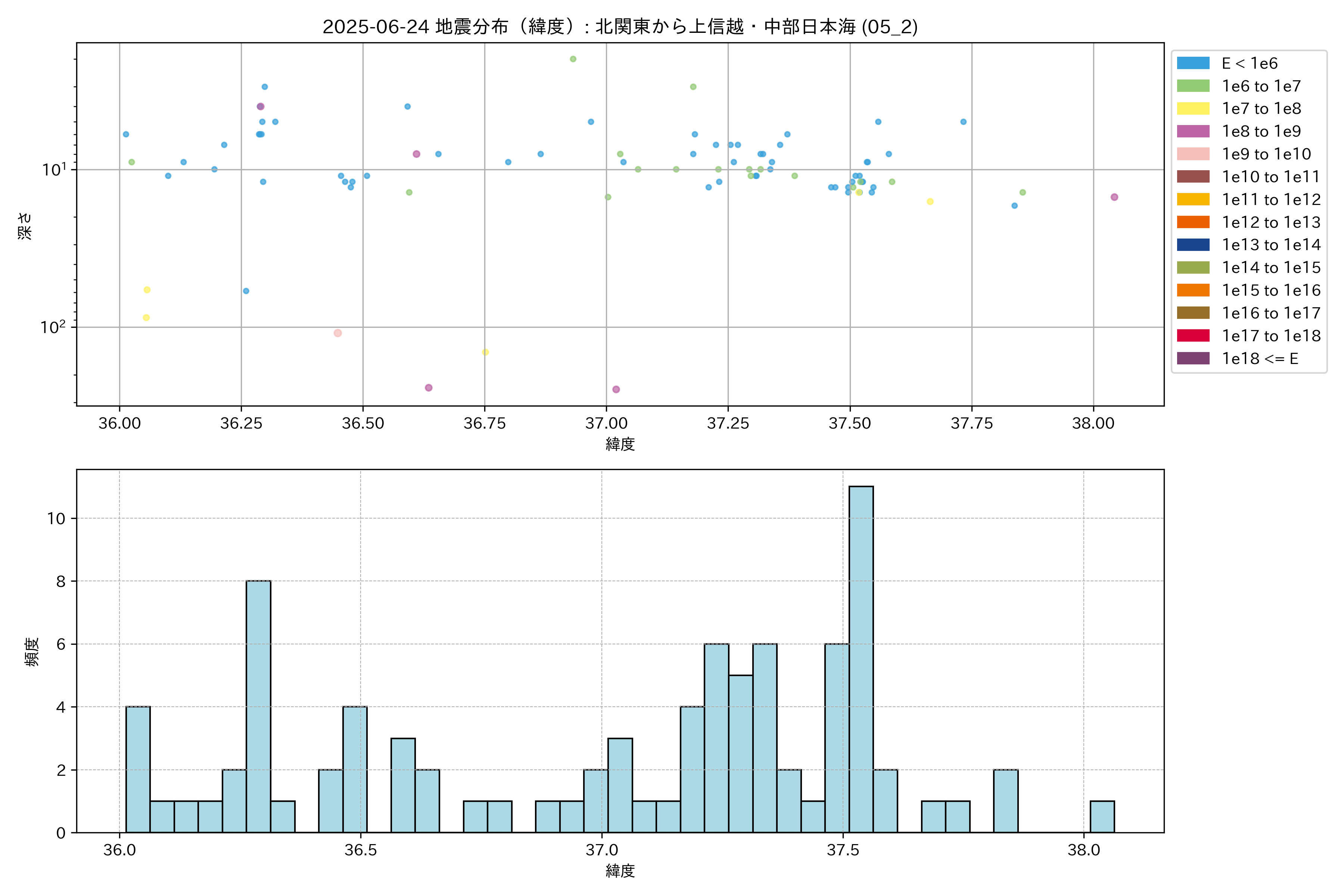Image resolution: width=1344 pixels, height=896 pixels.
Task: Click the pink scatter point near depth 100
Action: (338, 333)
